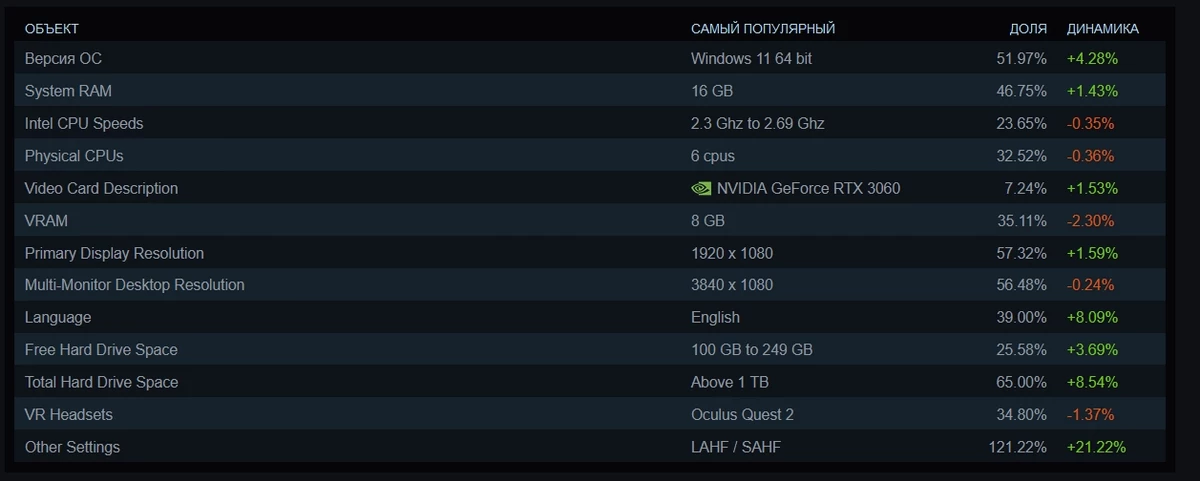Click the САМЫЙ ПОПУЛЯРНЫЙ column header

(763, 29)
